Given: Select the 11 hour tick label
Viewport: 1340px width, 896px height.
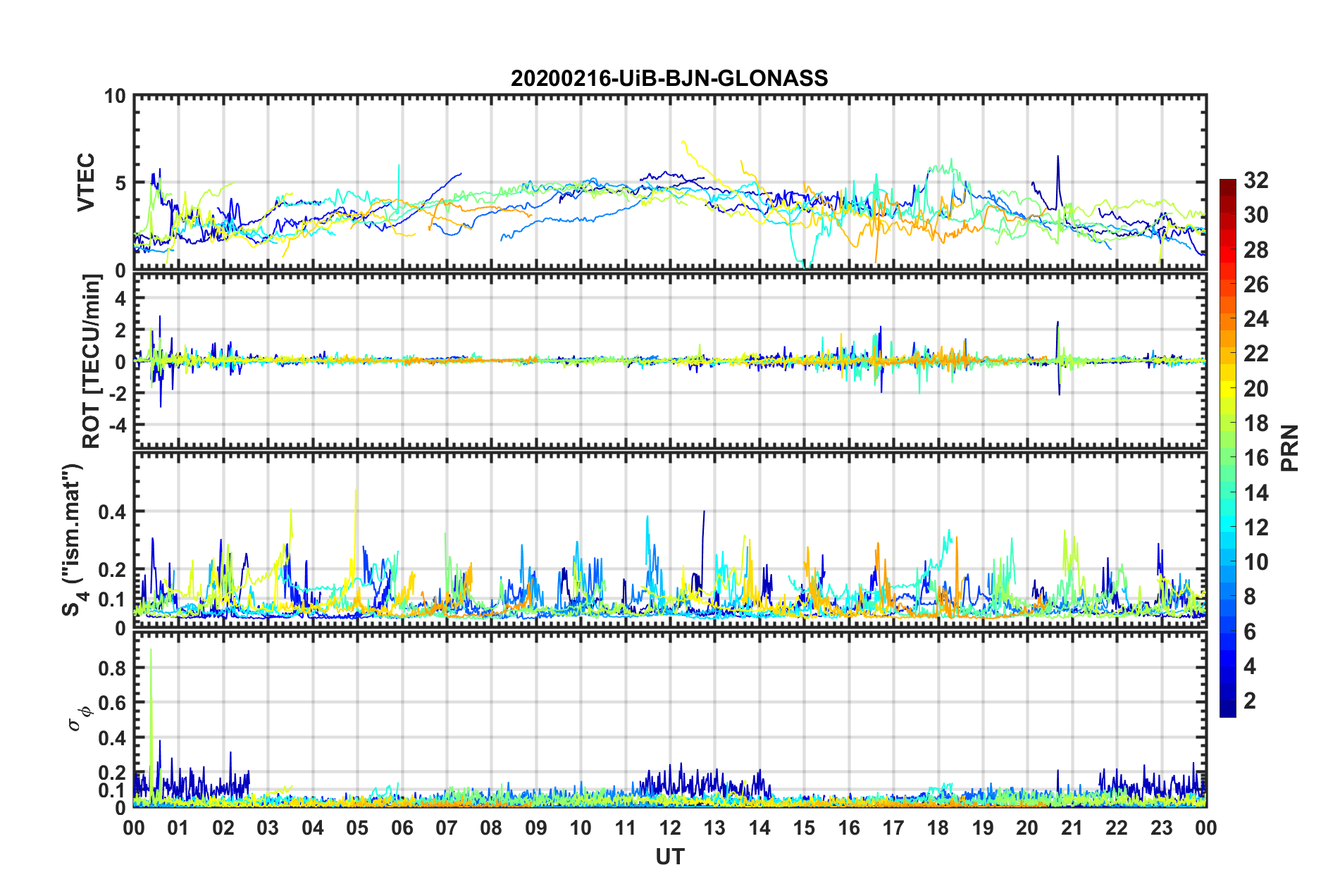Looking at the screenshot, I should coord(626,828).
